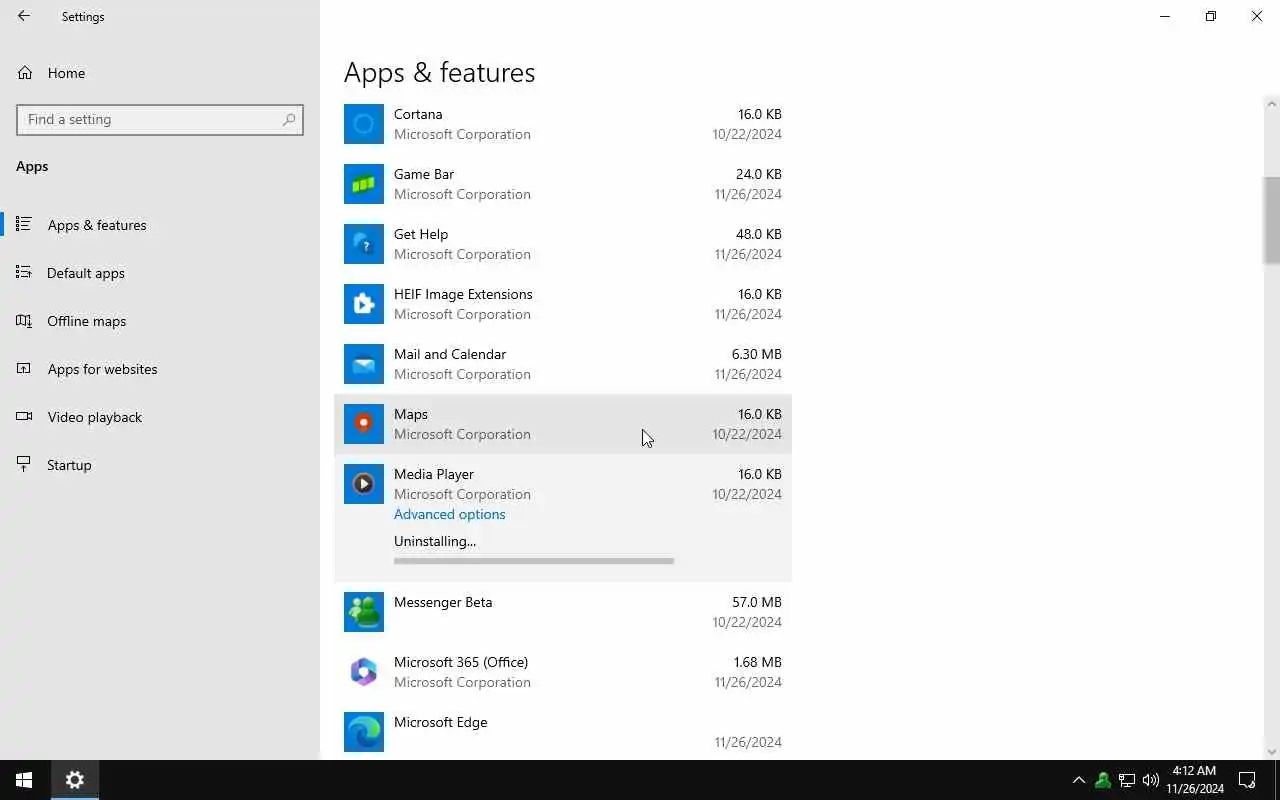
Task: Open the notification center icon
Action: click(1247, 780)
